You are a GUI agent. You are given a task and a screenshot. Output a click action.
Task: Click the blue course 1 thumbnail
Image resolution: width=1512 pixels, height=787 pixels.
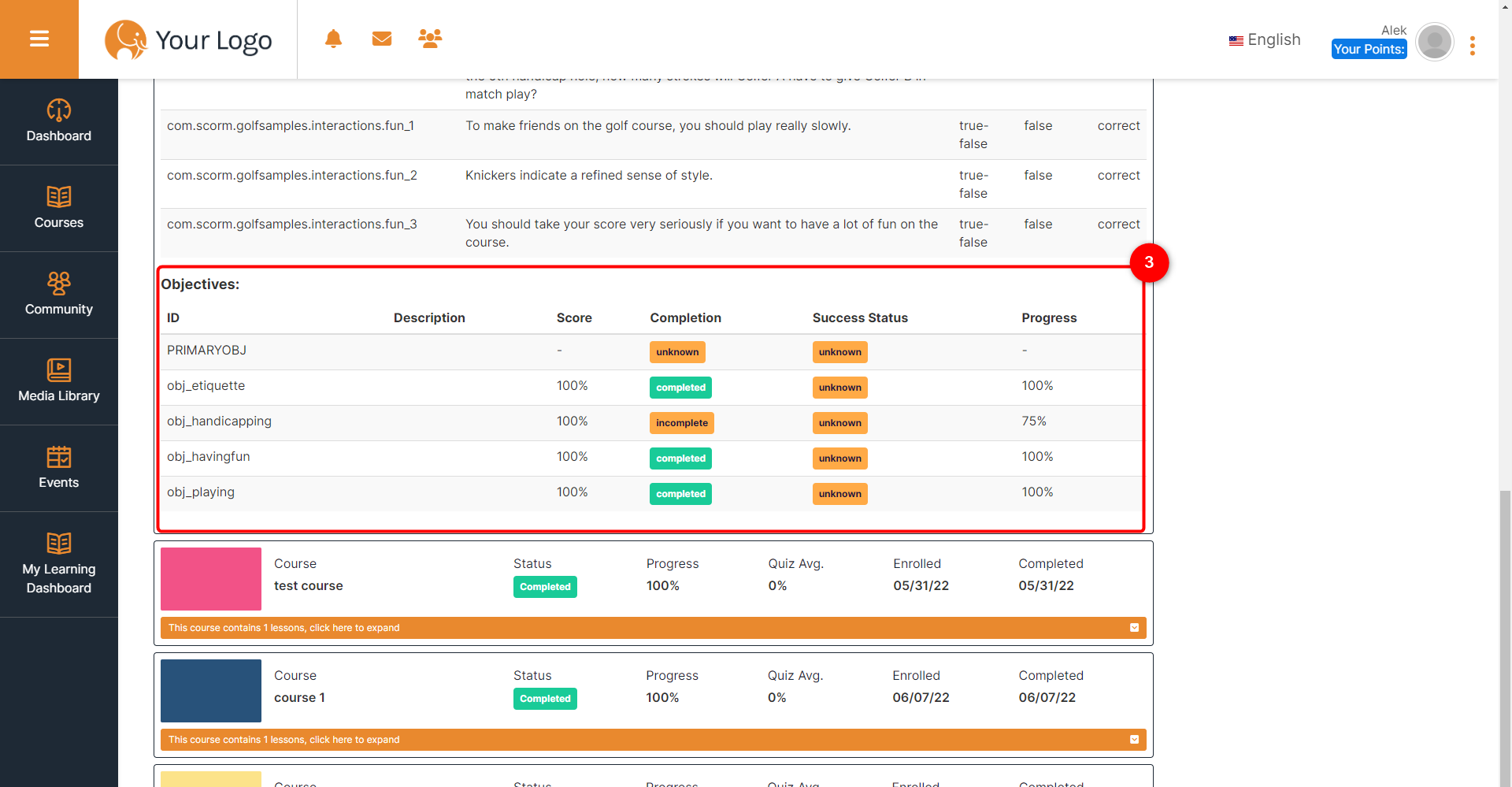[x=211, y=691]
